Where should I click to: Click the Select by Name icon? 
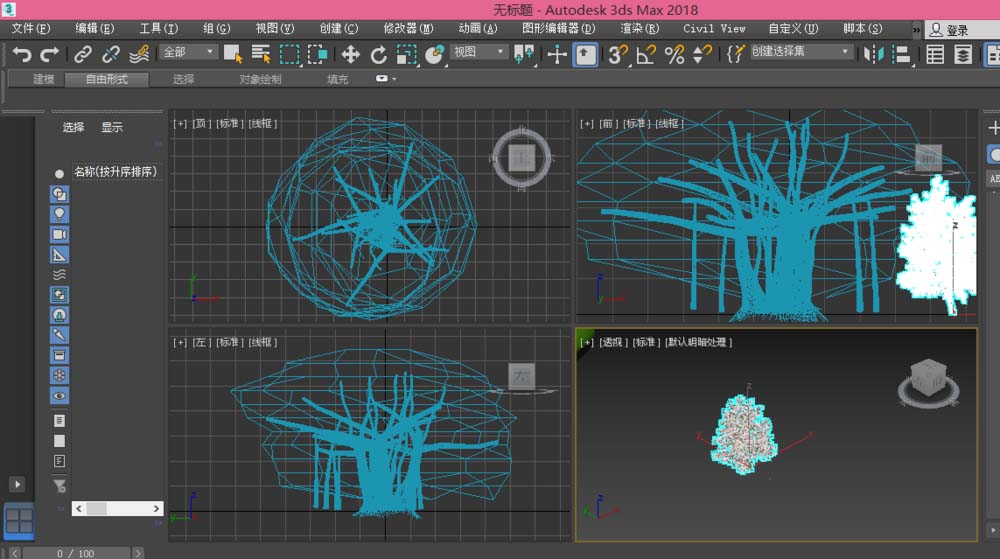click(261, 54)
